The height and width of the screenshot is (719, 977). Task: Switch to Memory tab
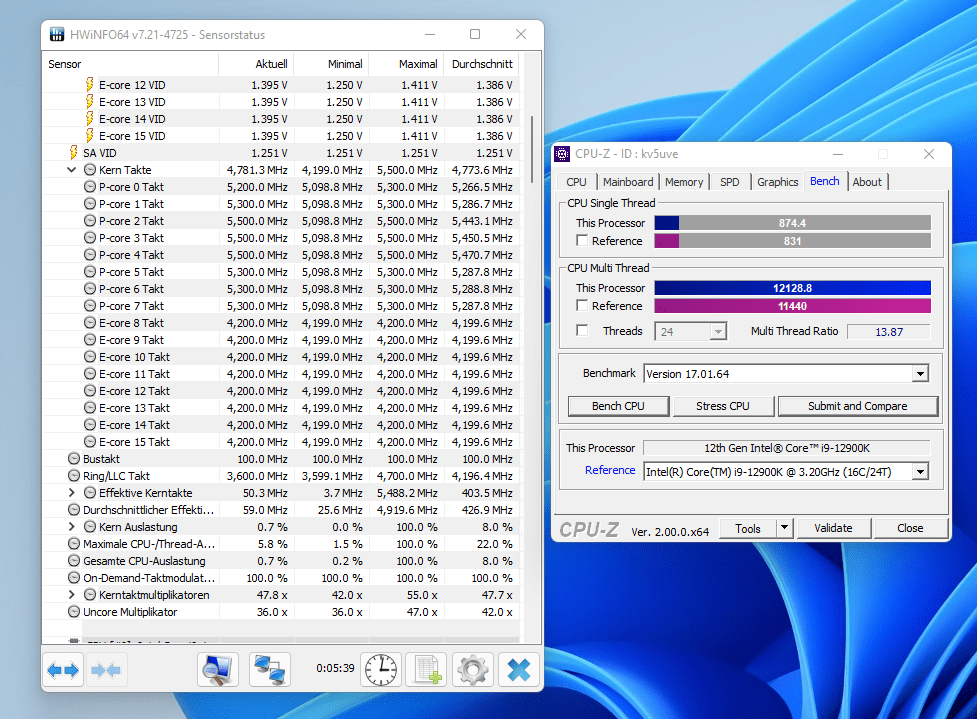684,182
